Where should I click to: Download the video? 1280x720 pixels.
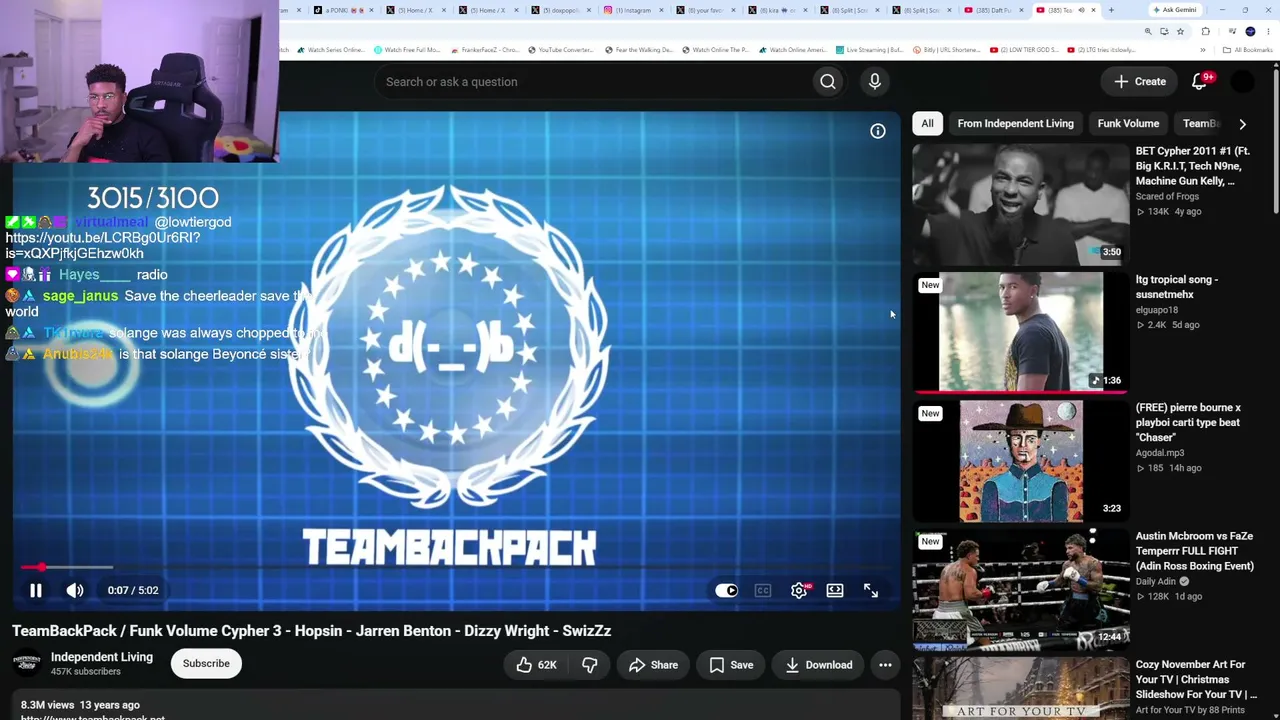click(818, 665)
